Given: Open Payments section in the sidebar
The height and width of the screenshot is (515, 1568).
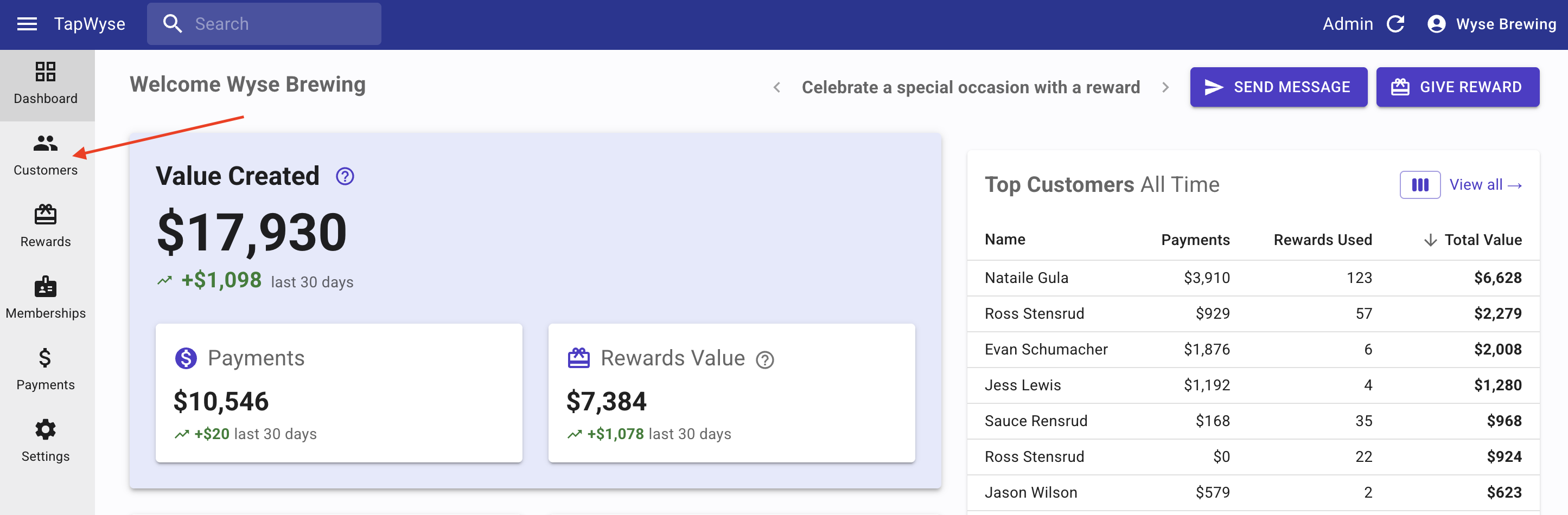Looking at the screenshot, I should tap(46, 369).
